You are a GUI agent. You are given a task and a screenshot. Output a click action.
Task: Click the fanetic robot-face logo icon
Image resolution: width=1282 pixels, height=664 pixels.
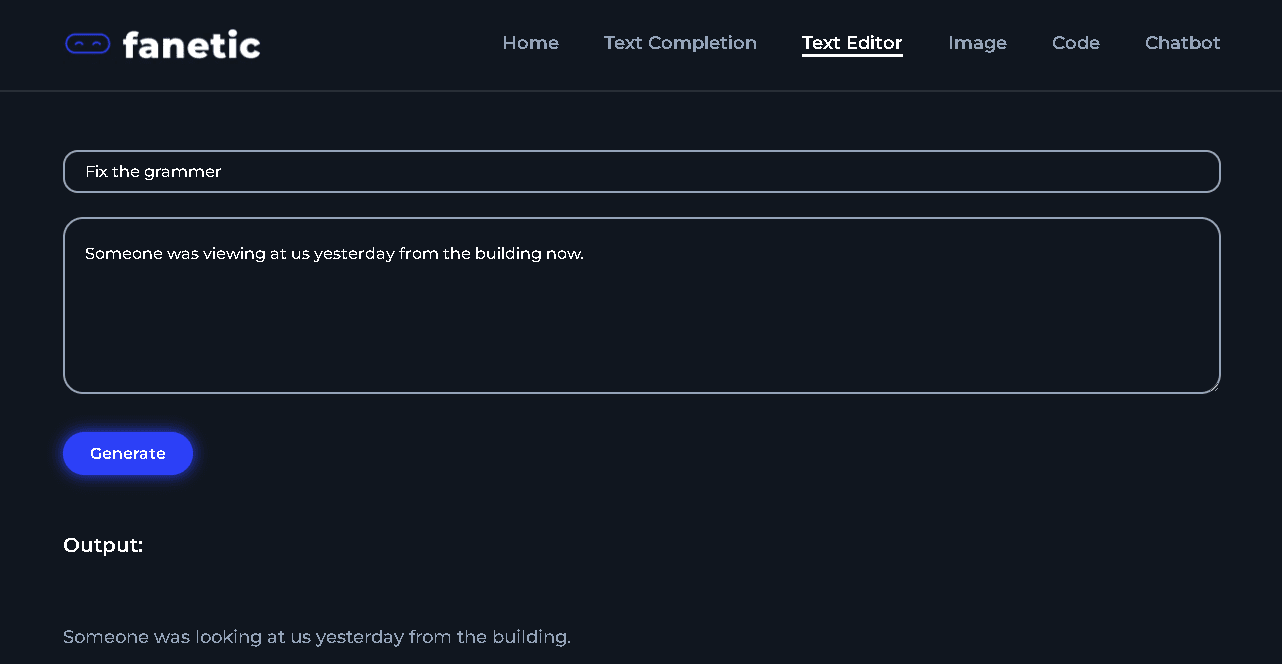[x=87, y=43]
